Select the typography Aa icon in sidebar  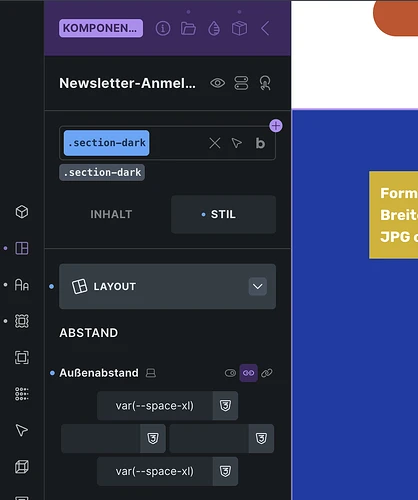point(22,285)
